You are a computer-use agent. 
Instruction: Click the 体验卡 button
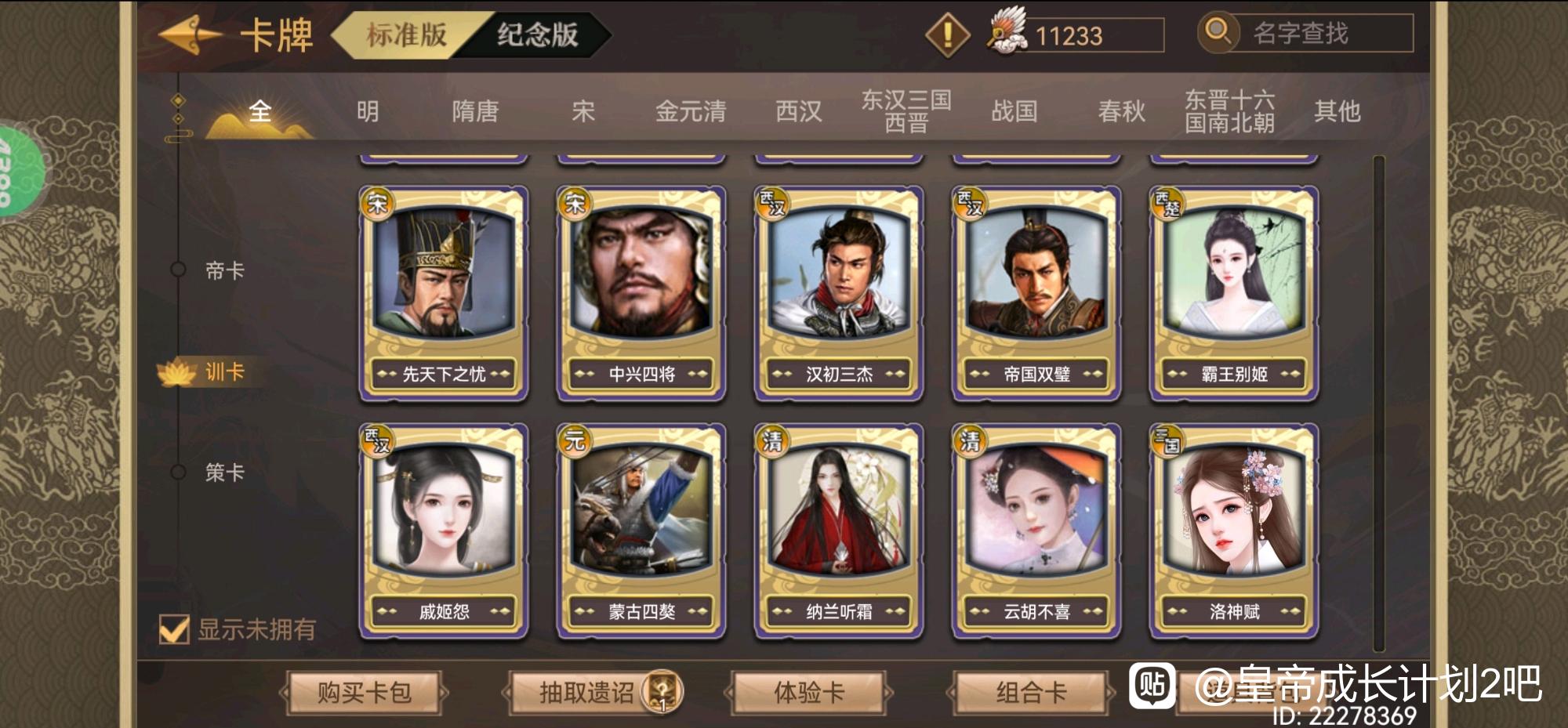click(809, 693)
